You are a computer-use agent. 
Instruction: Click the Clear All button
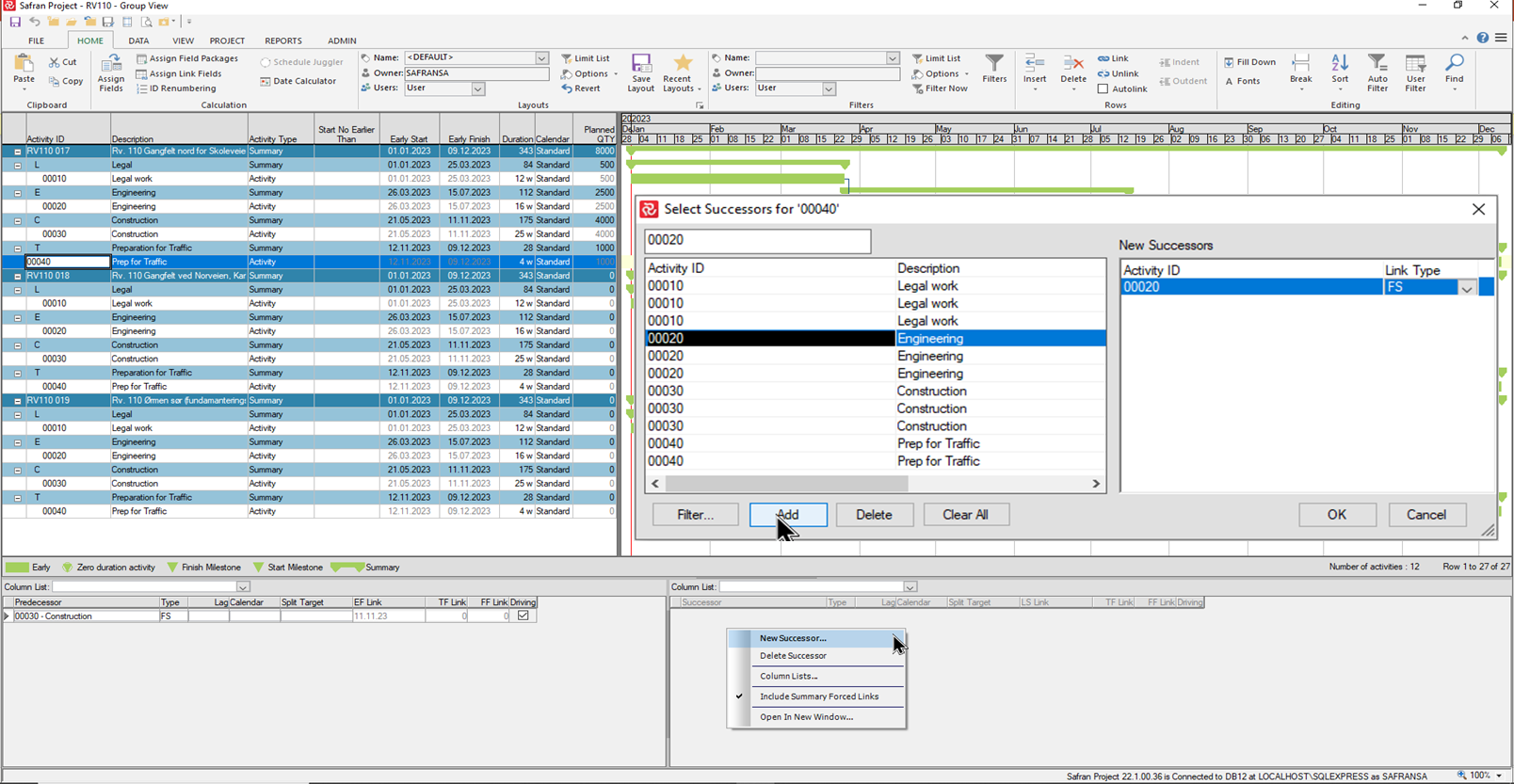pyautogui.click(x=966, y=515)
